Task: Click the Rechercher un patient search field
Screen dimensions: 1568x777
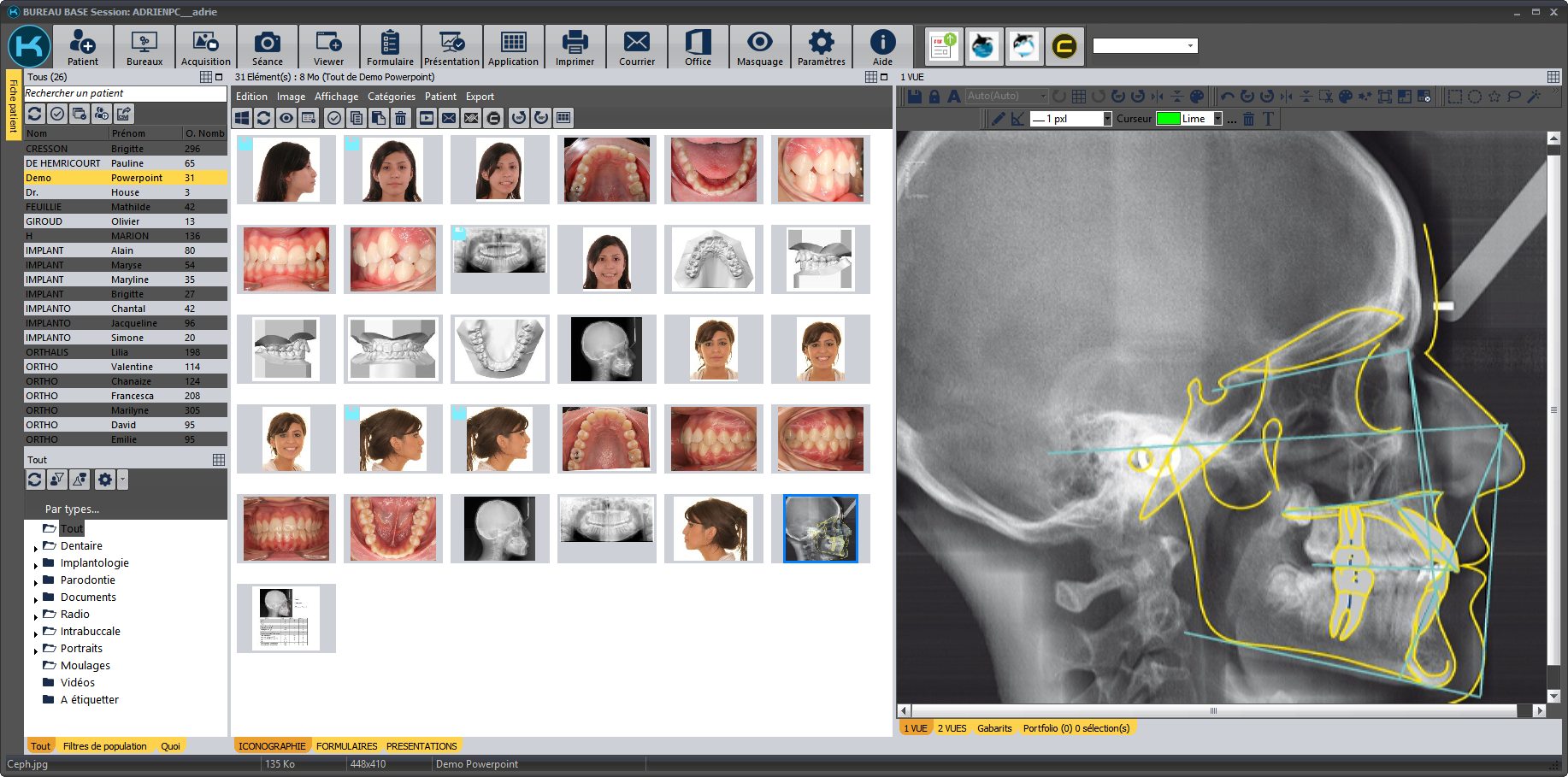Action: 124,93
